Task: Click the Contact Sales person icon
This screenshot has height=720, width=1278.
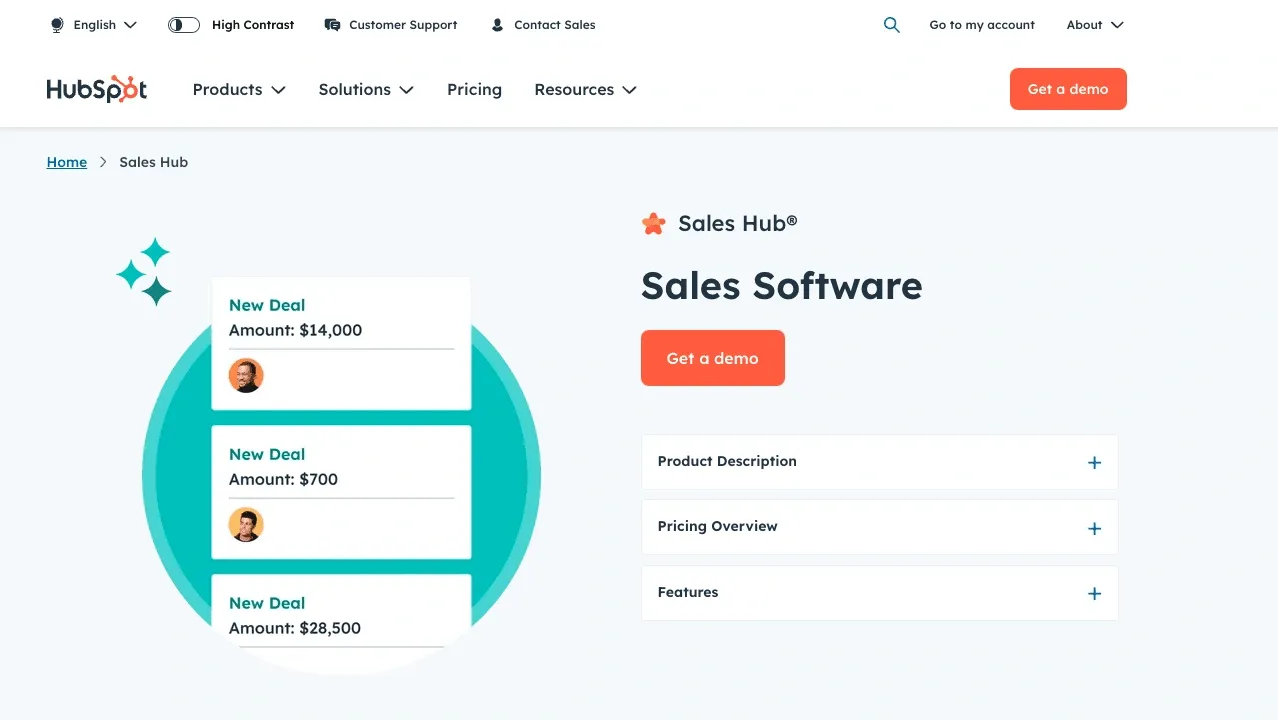Action: click(x=497, y=25)
